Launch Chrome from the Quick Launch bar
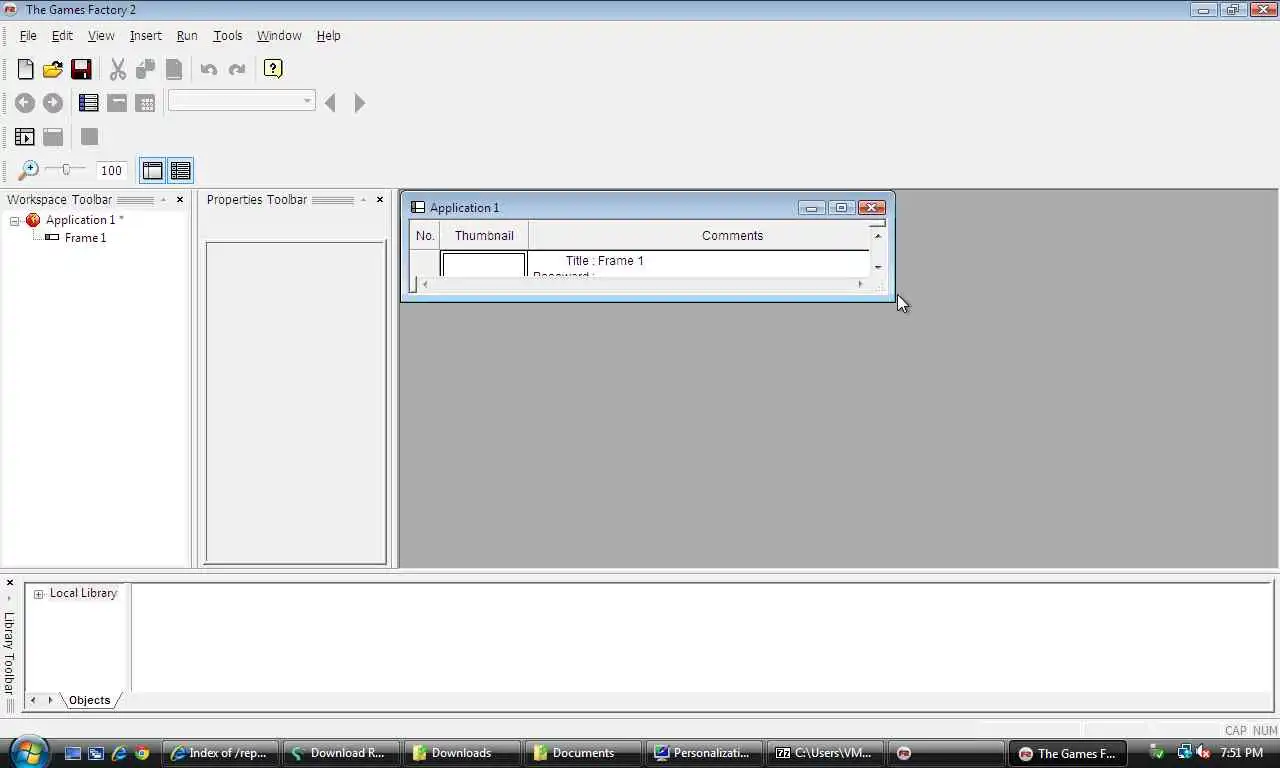The width and height of the screenshot is (1280, 768). [x=142, y=753]
